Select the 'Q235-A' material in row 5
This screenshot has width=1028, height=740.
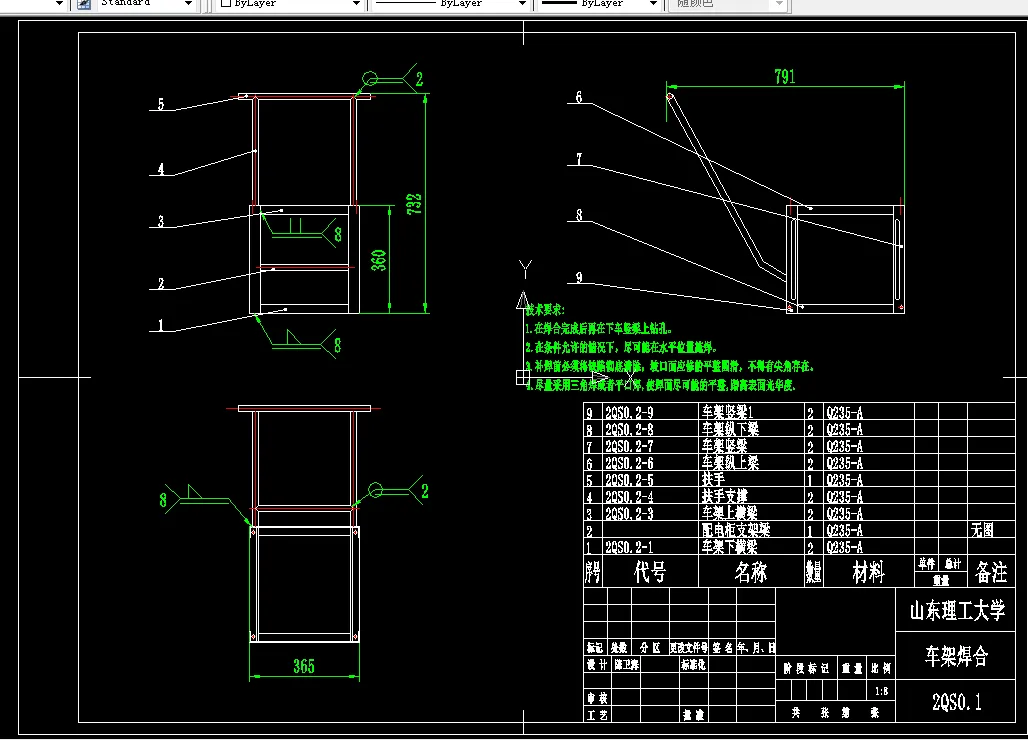[x=844, y=480]
